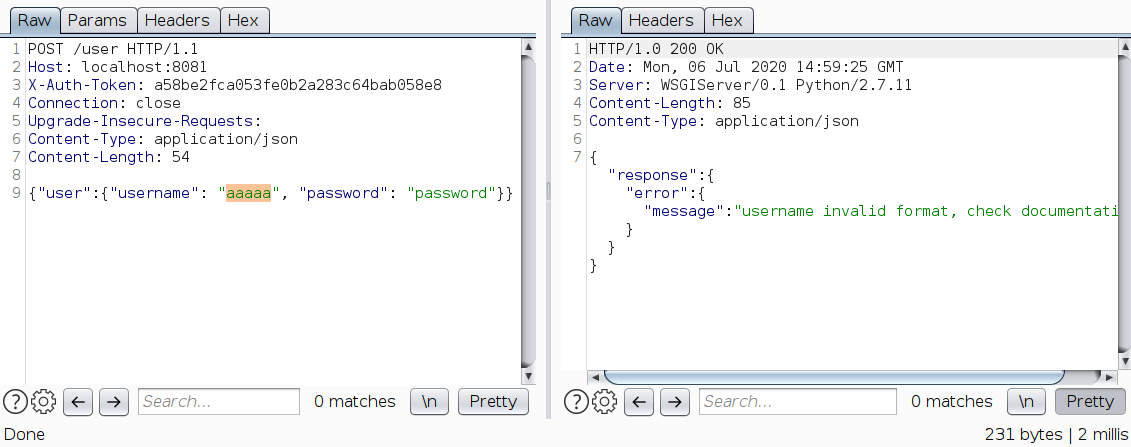Screen dimensions: 1131x447
Task: Switch to the request Params tab
Action: (x=97, y=20)
